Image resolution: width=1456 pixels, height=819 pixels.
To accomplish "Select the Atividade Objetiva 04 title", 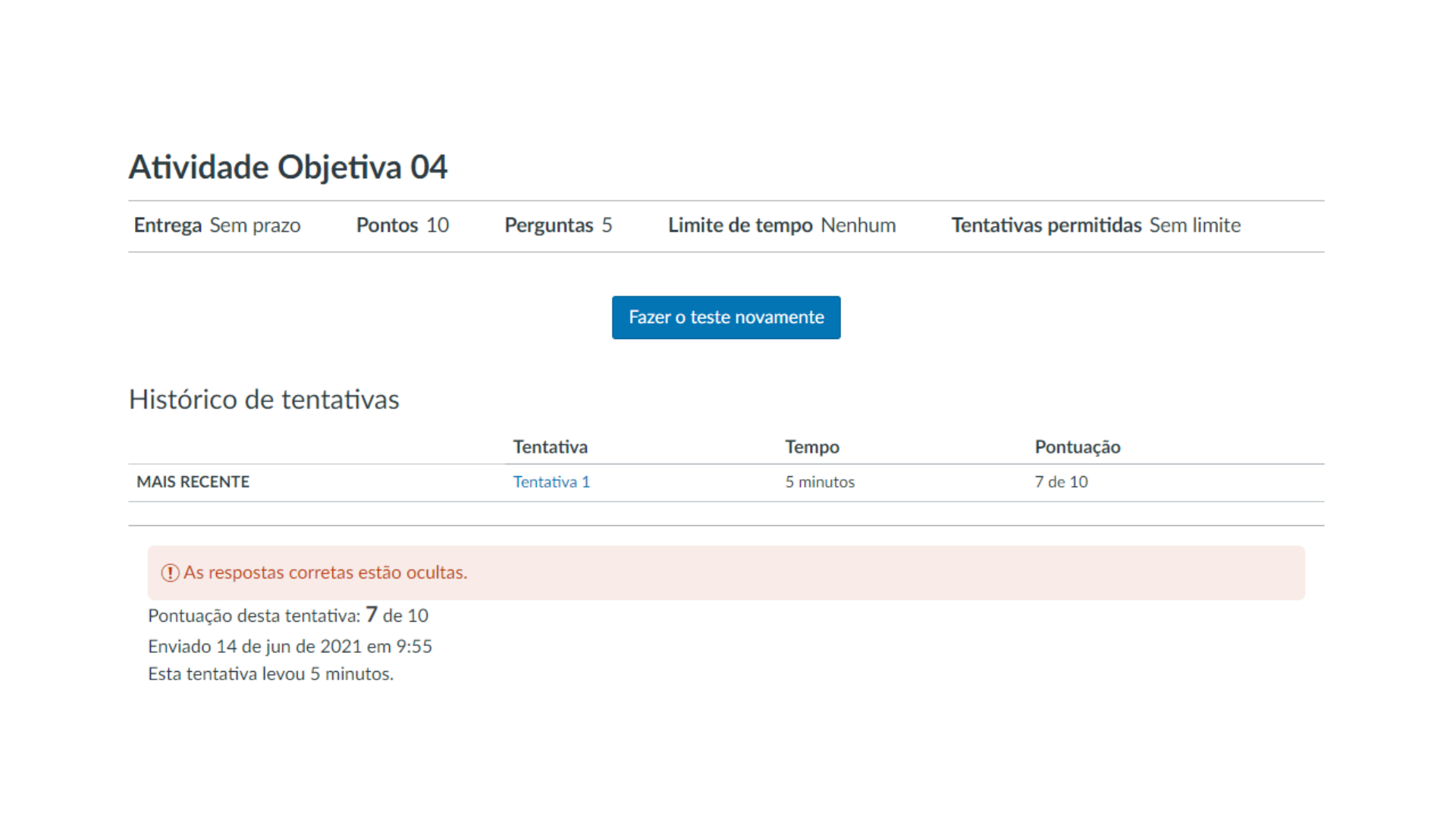I will 288,167.
